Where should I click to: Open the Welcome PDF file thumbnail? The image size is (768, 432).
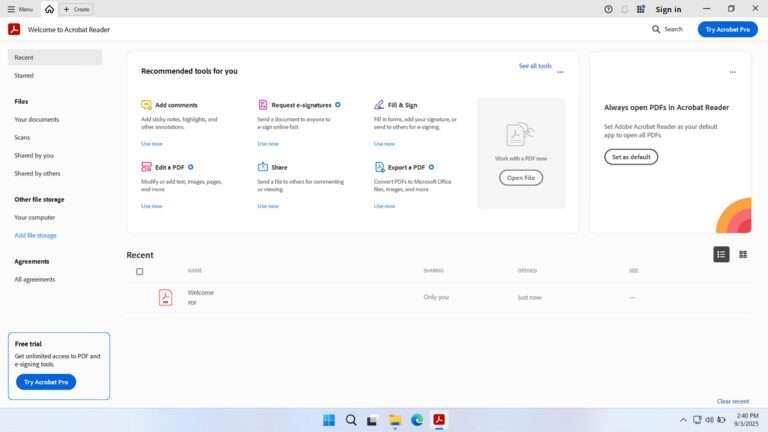click(x=165, y=297)
